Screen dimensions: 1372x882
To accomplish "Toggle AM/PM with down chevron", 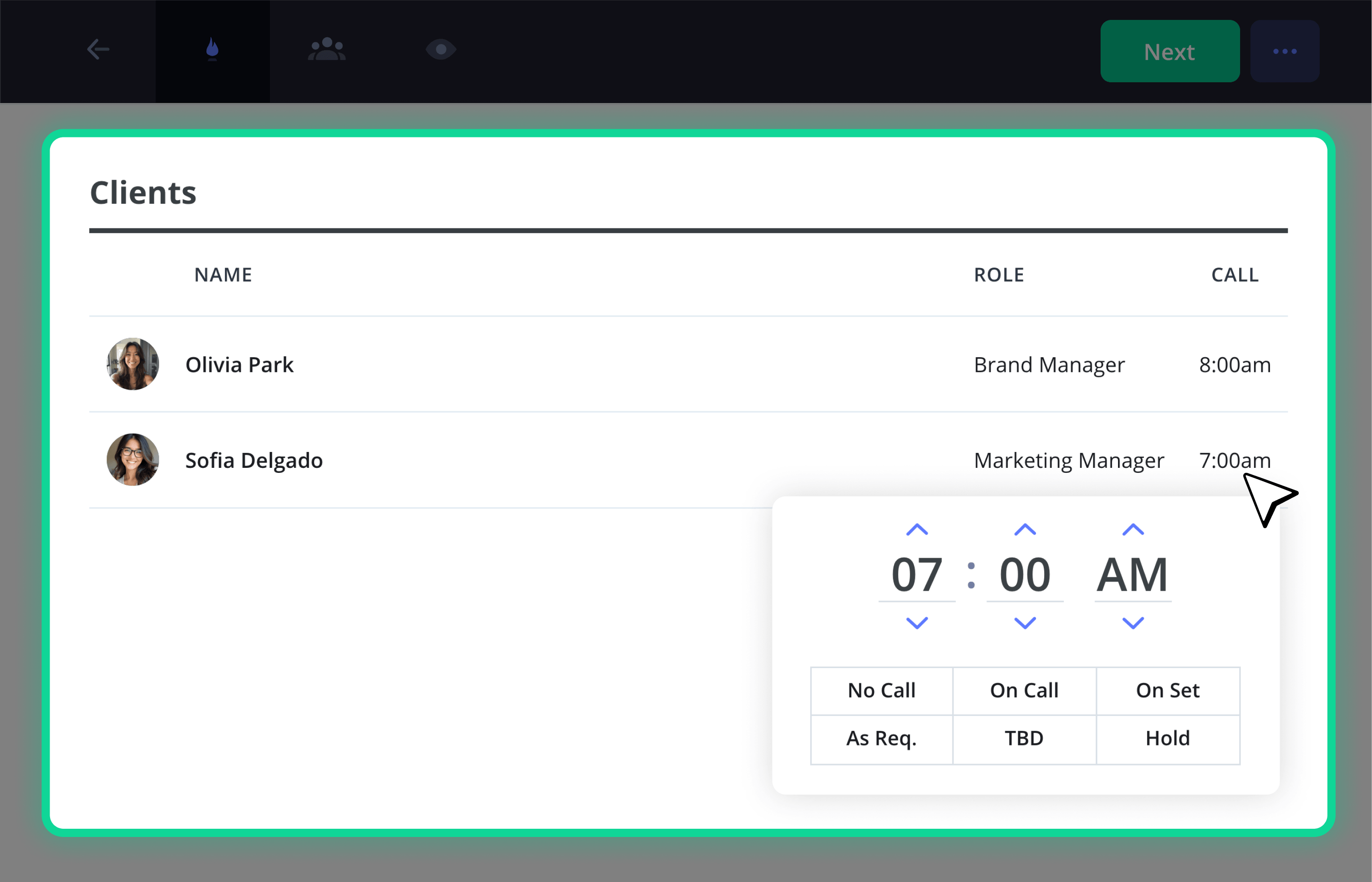I will click(x=1133, y=623).
